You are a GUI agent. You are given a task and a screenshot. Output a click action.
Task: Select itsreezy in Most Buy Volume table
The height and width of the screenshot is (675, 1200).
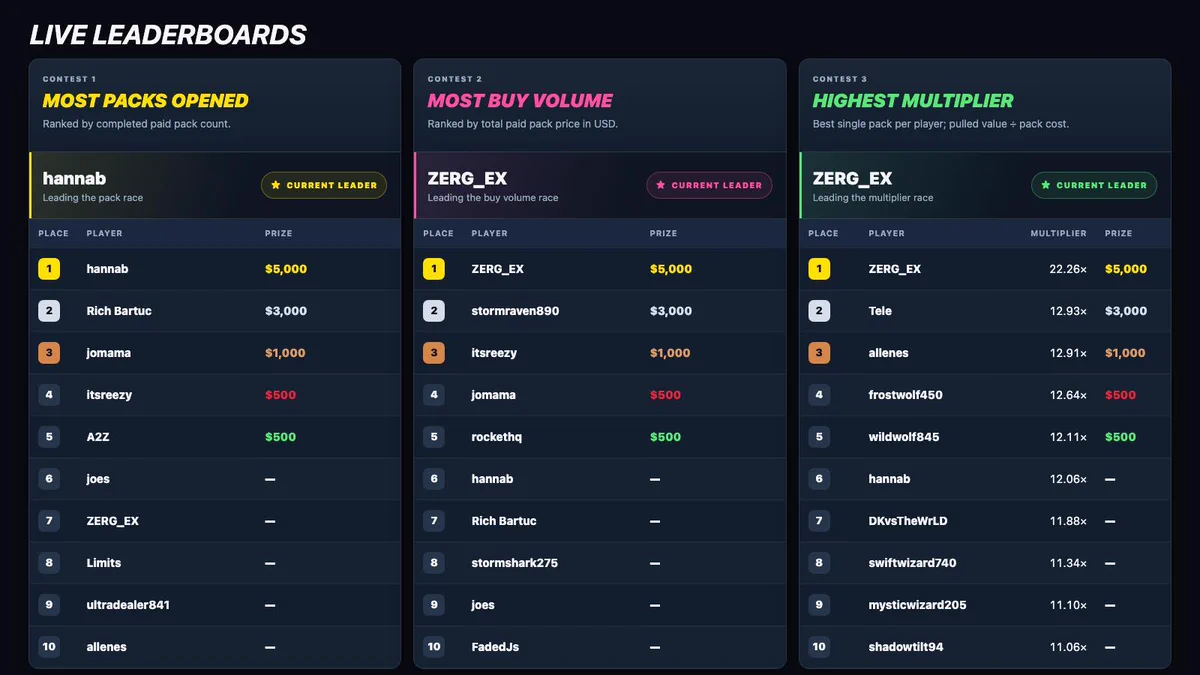[494, 353]
